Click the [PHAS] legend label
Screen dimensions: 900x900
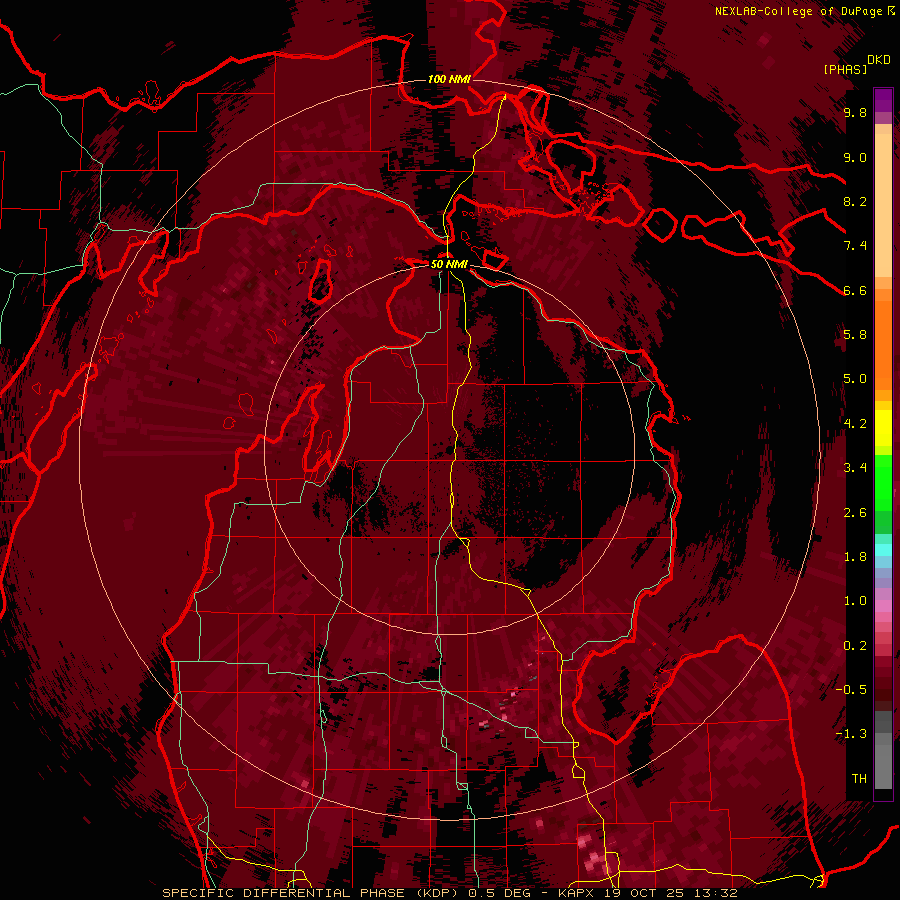pyautogui.click(x=845, y=70)
